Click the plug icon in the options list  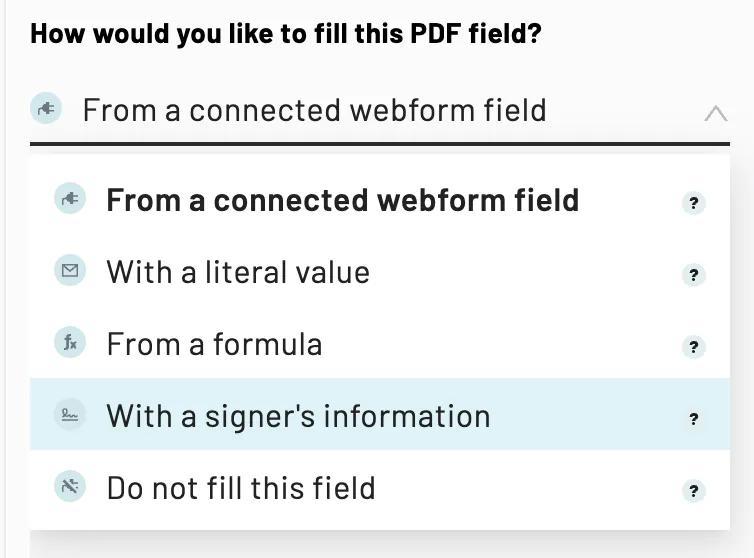pyautogui.click(x=70, y=199)
